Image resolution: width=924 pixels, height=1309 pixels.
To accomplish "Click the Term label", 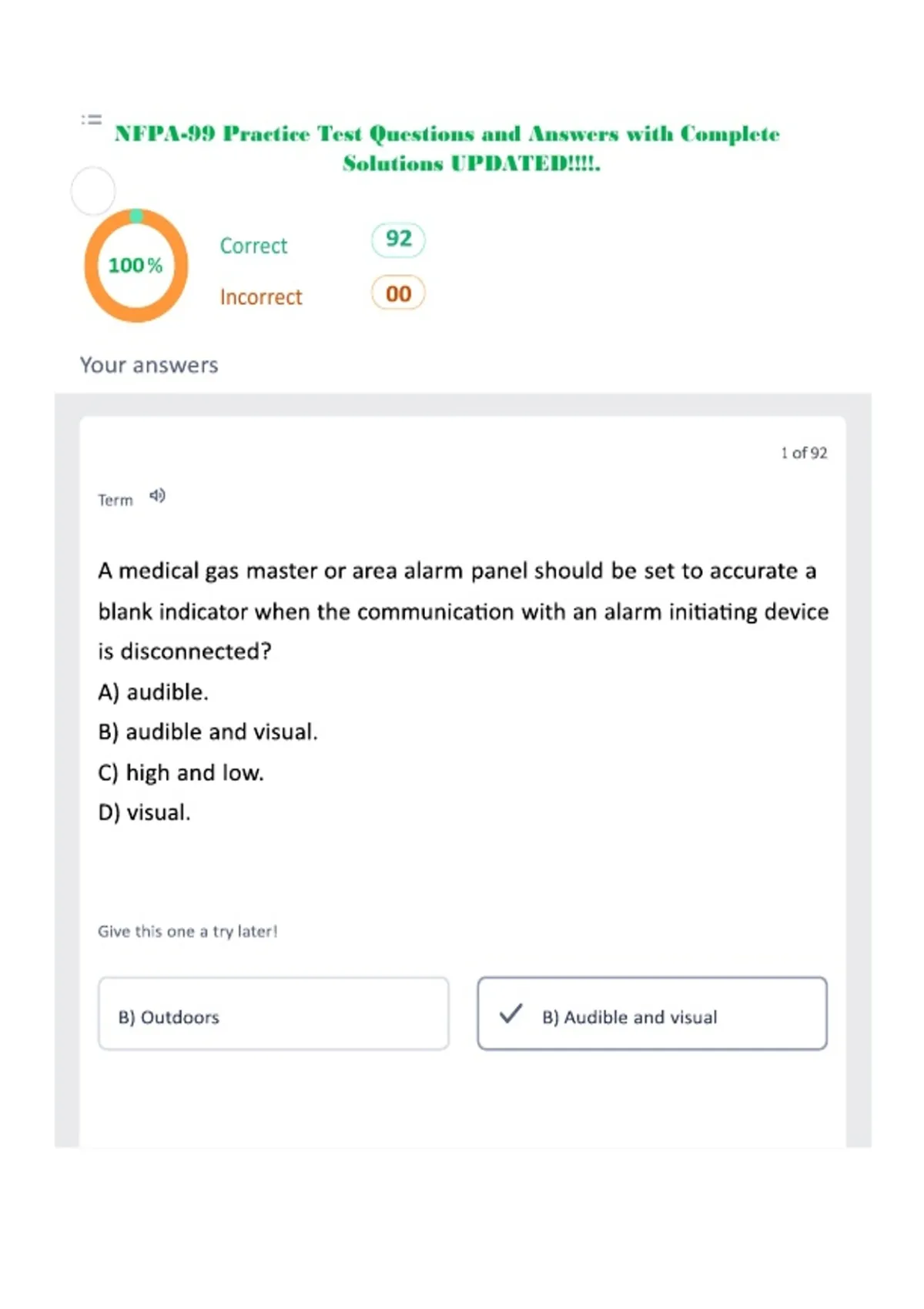I will (115, 500).
